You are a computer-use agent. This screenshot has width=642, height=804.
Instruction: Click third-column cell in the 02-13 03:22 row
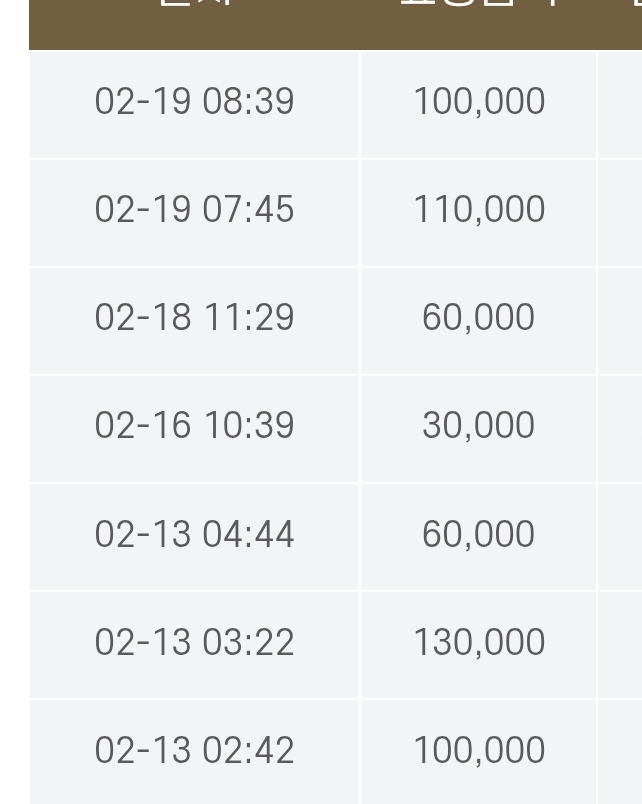pyautogui.click(x=621, y=642)
